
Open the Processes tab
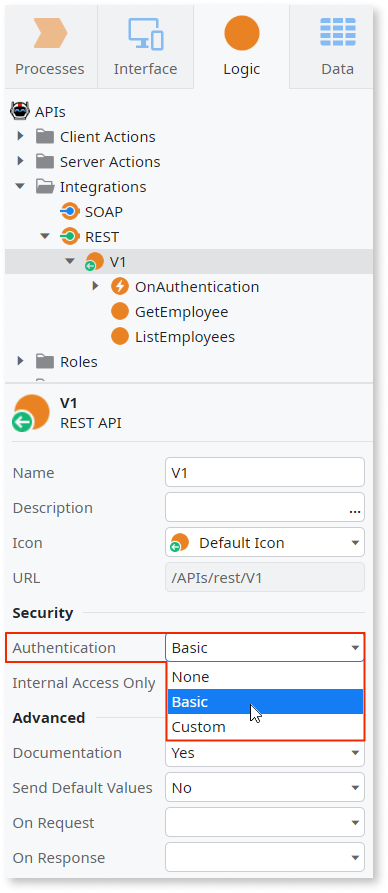[50, 47]
